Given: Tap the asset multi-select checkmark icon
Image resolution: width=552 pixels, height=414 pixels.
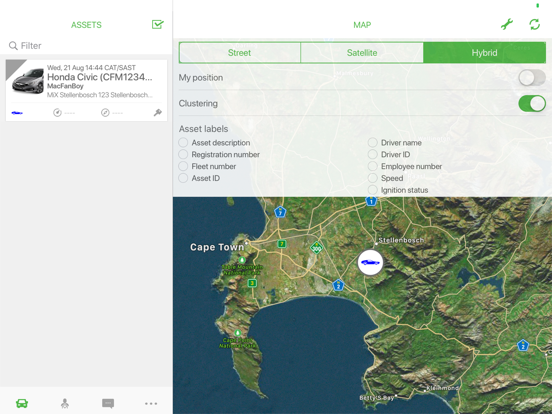Looking at the screenshot, I should (157, 24).
